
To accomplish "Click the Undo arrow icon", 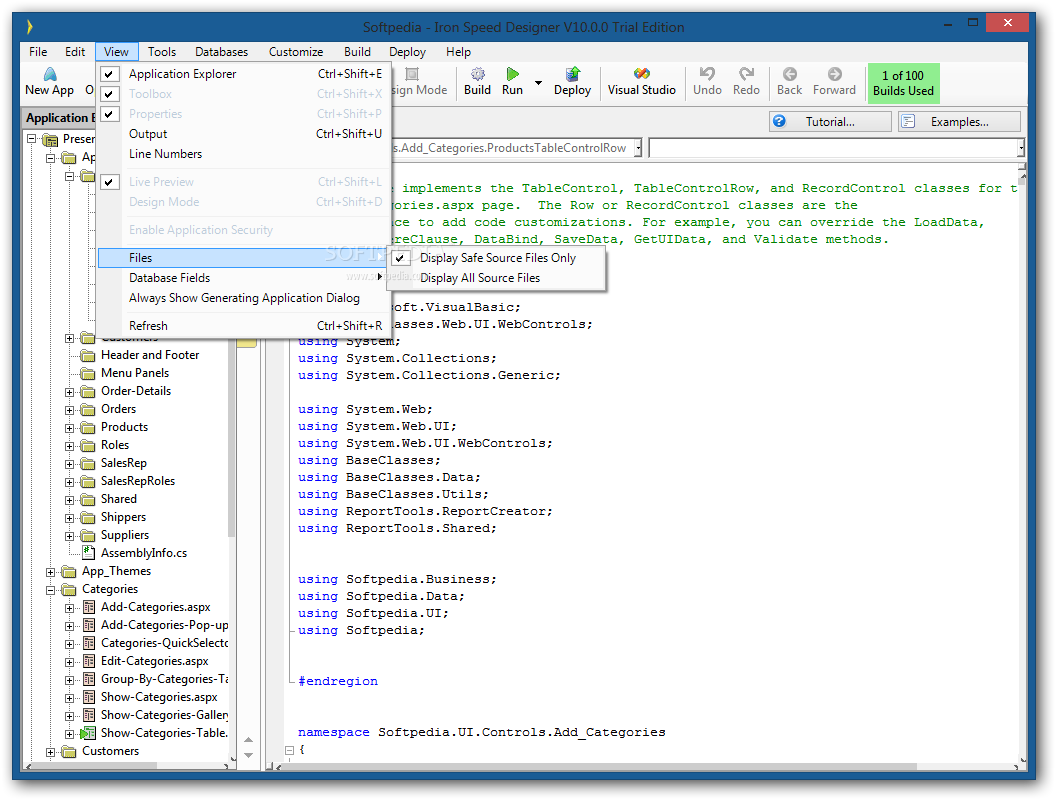I will (707, 73).
